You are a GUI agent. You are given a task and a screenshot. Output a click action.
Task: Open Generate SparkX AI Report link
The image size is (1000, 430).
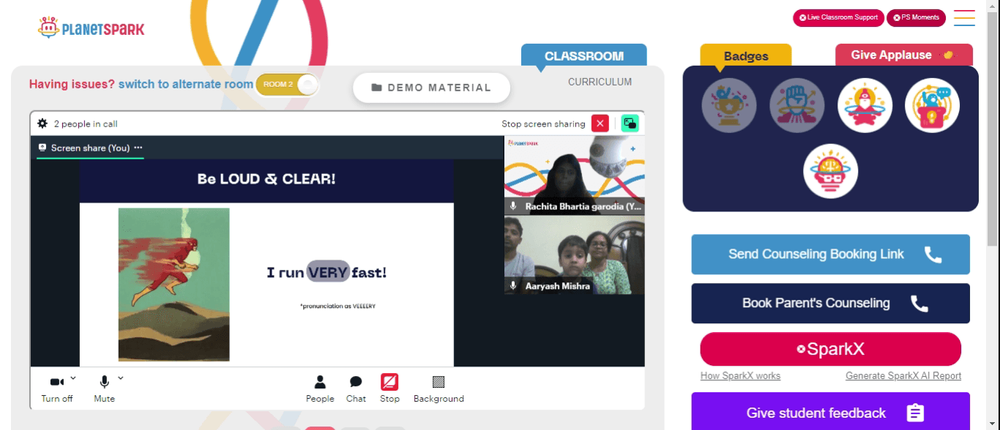[903, 376]
